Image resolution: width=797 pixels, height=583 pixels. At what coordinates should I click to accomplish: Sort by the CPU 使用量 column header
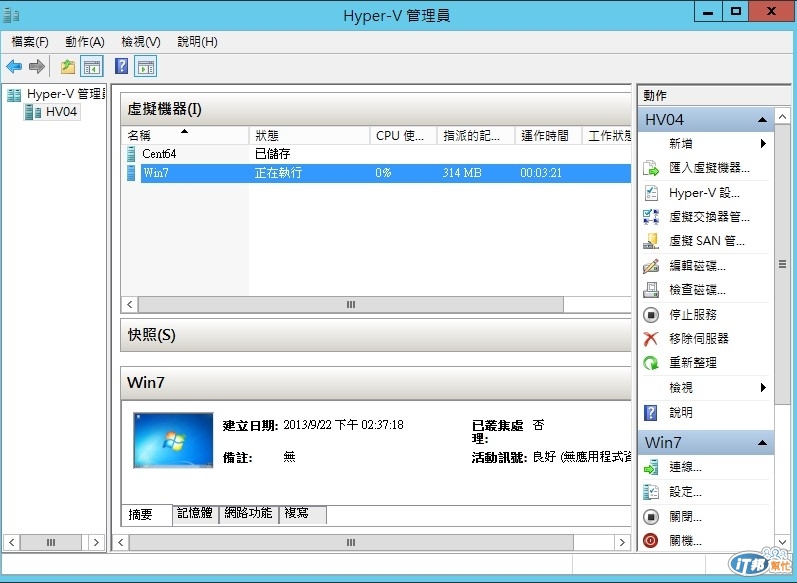(403, 135)
